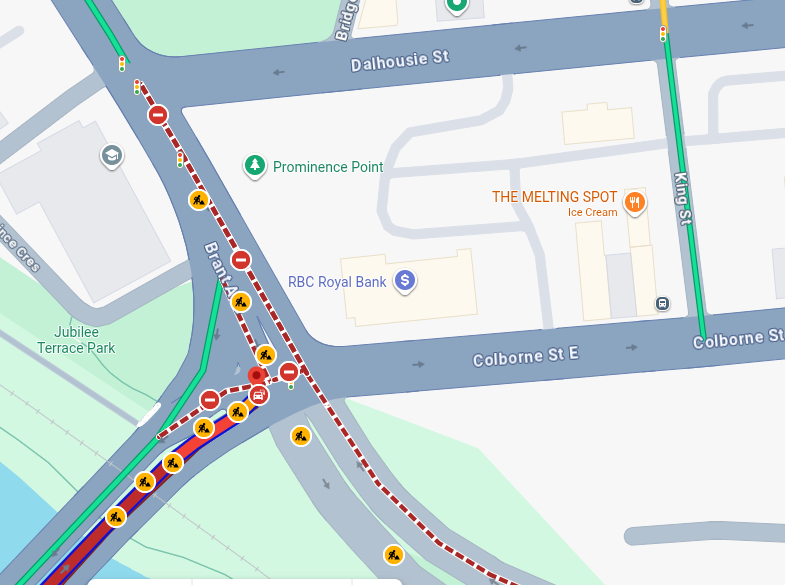The image size is (785, 585).
Task: Select the red dot location marker
Action: tap(257, 375)
